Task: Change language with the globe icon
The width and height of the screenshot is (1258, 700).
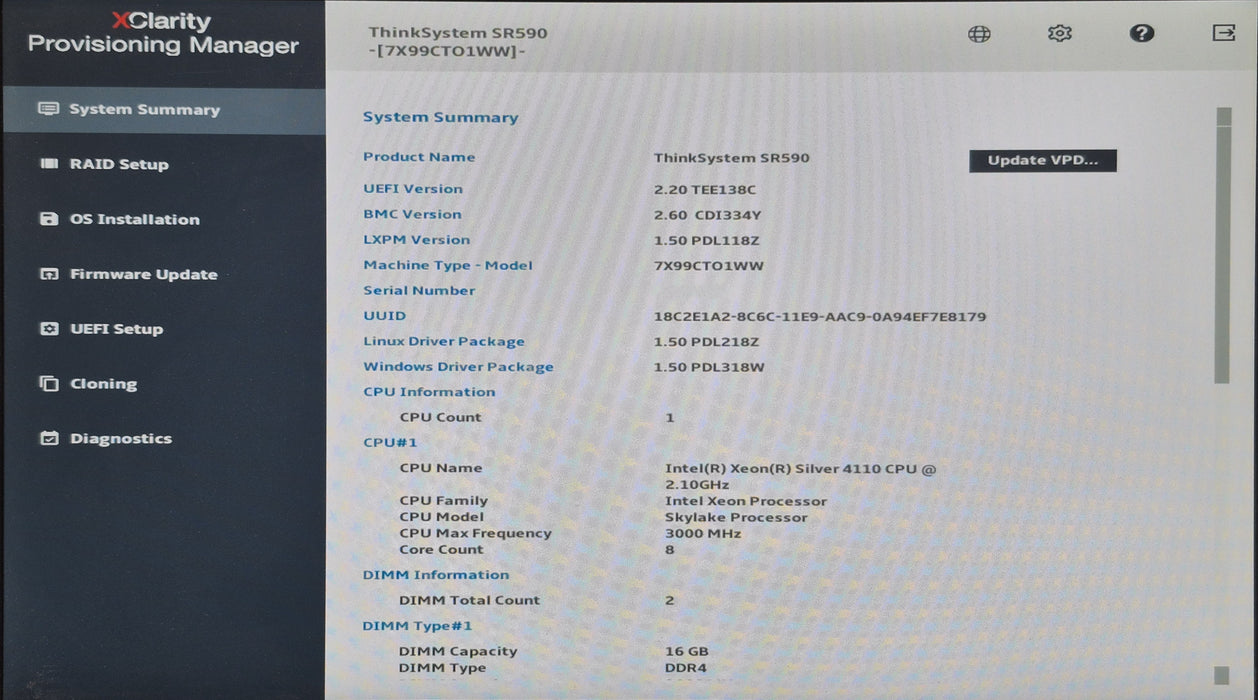Action: point(978,33)
